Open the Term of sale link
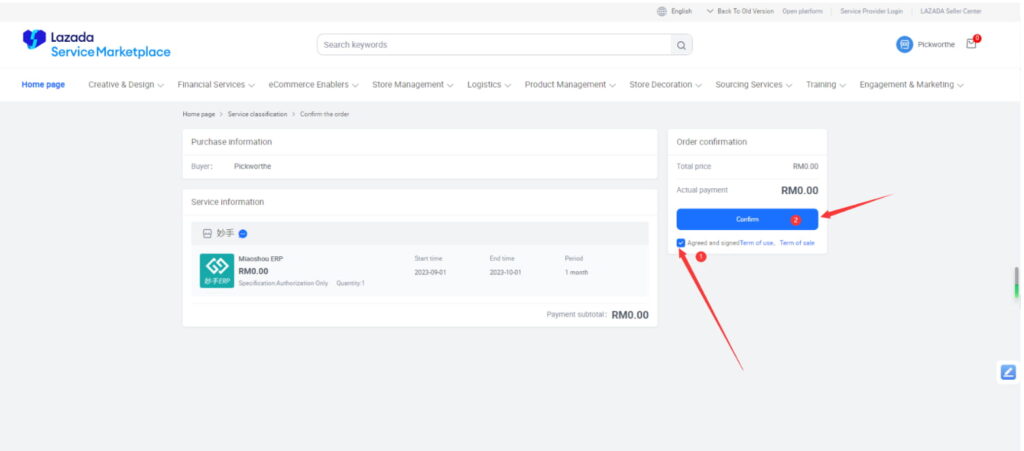 click(x=797, y=243)
